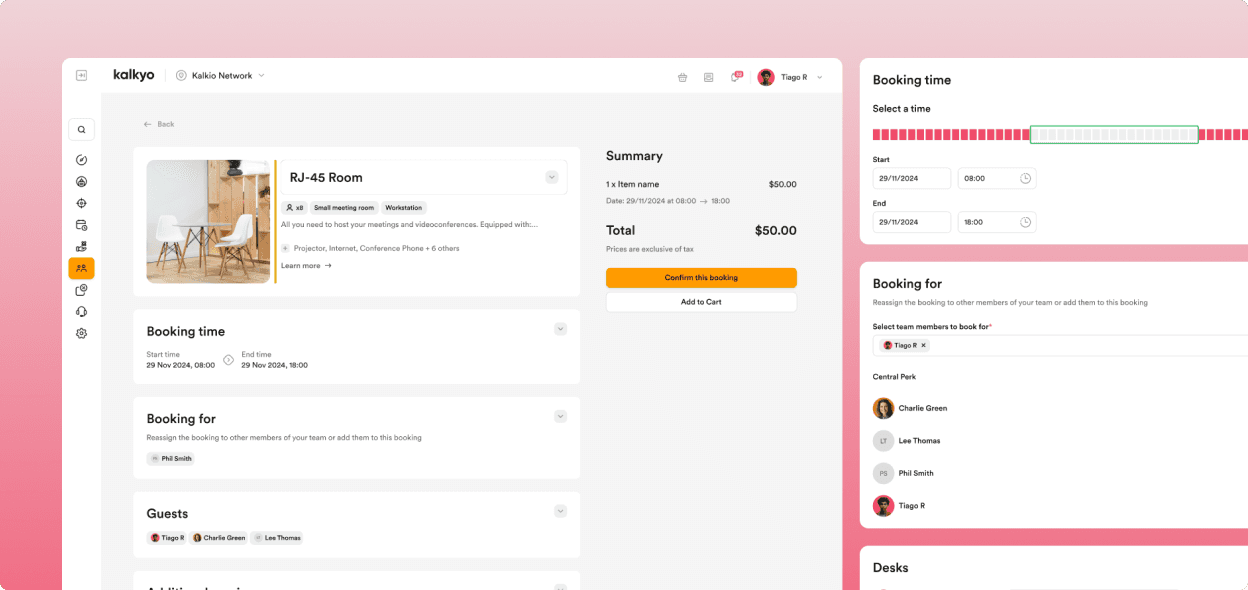Click the x8 capacity tag
Screen dimensions: 1248x590
294,208
